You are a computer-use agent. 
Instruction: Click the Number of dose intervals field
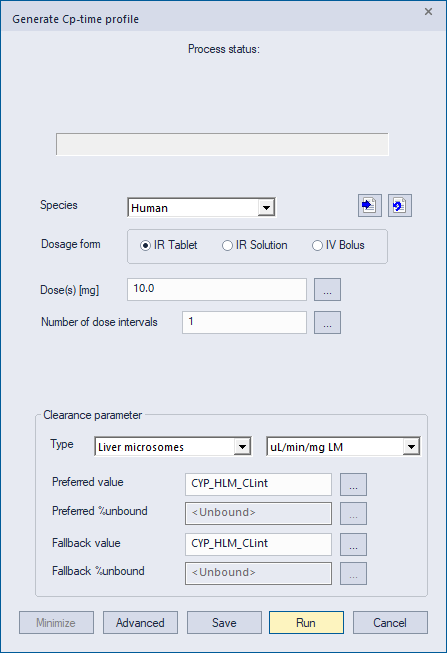245,322
